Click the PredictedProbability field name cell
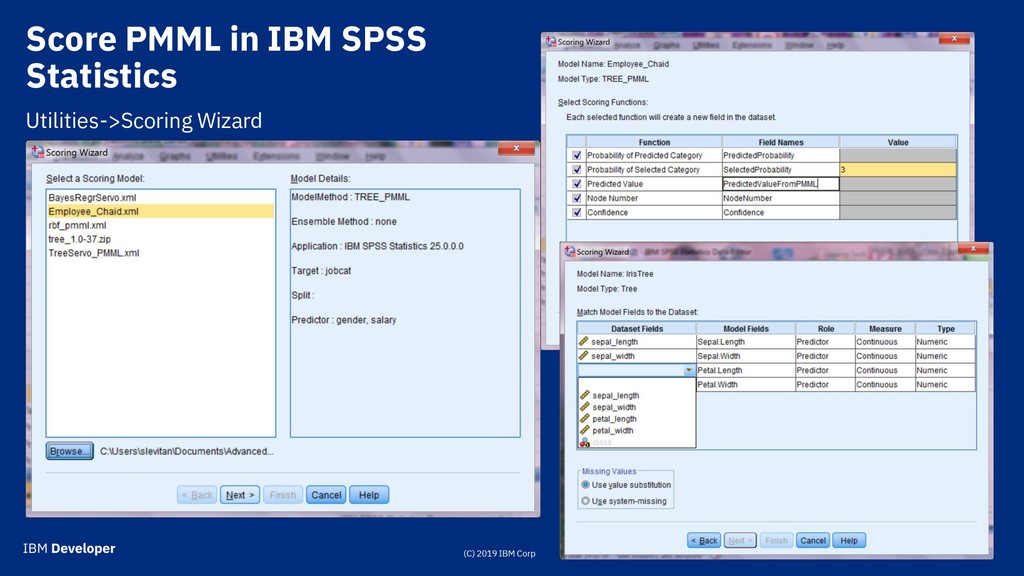 (780, 155)
